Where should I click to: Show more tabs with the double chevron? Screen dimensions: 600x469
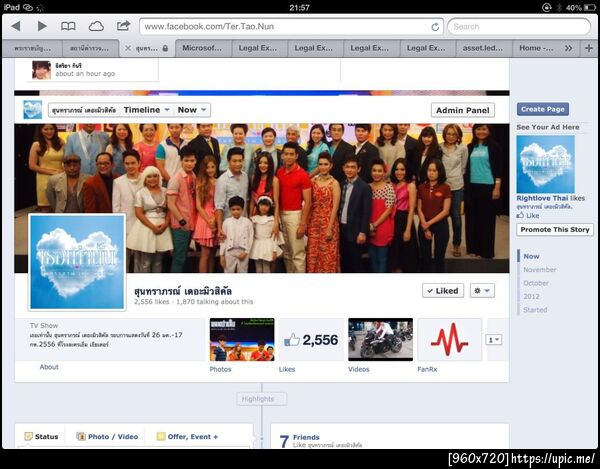569,48
